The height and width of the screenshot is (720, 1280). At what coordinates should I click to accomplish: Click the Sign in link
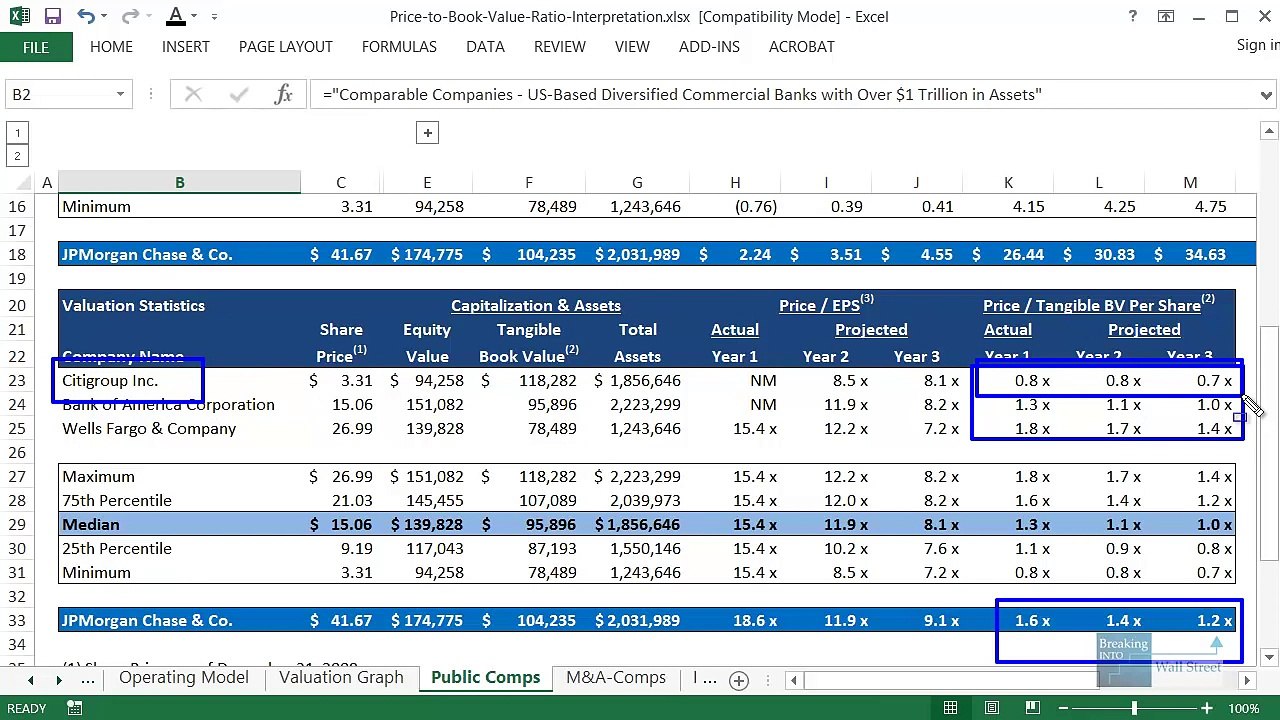point(1257,45)
